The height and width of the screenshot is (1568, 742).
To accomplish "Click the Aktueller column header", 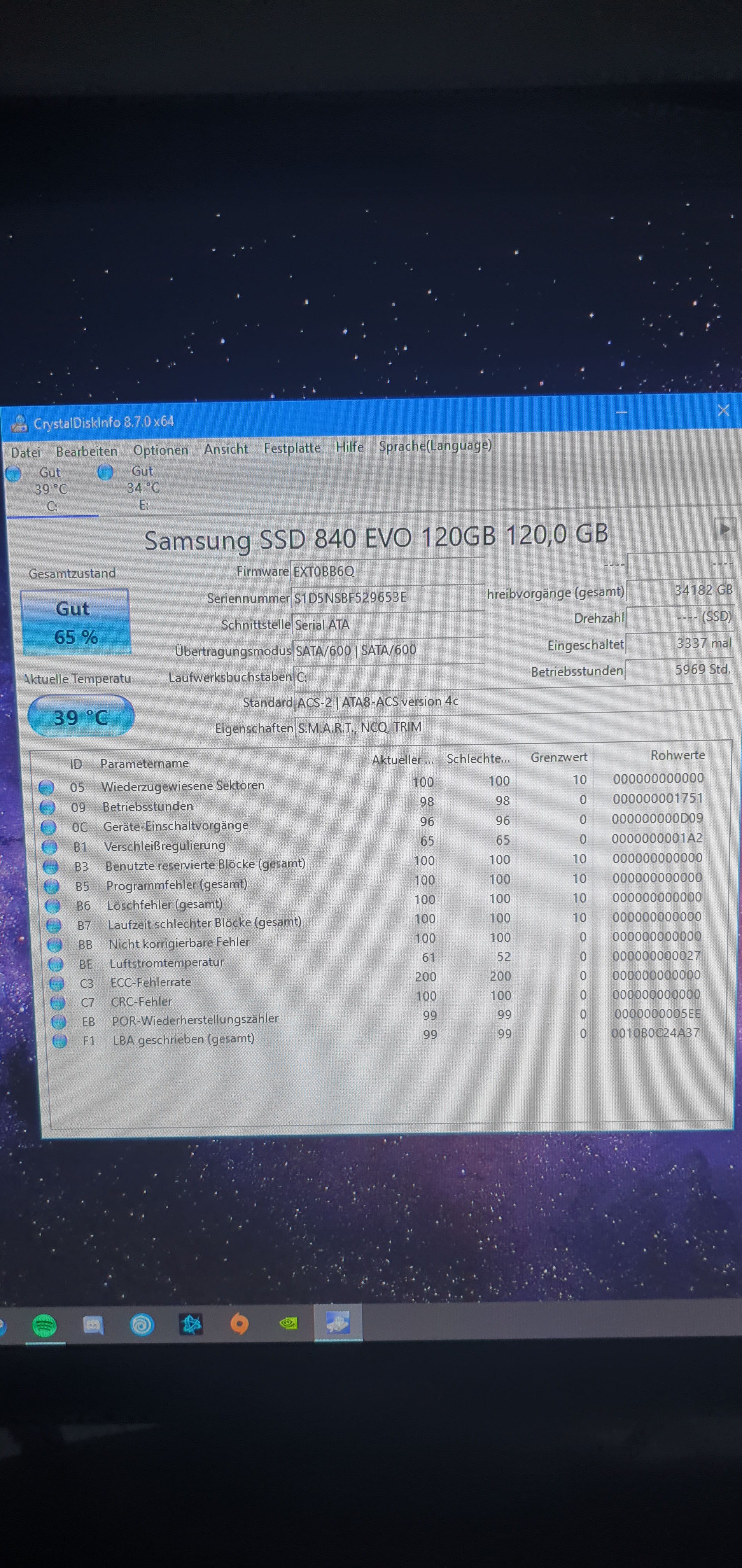I will tap(402, 759).
